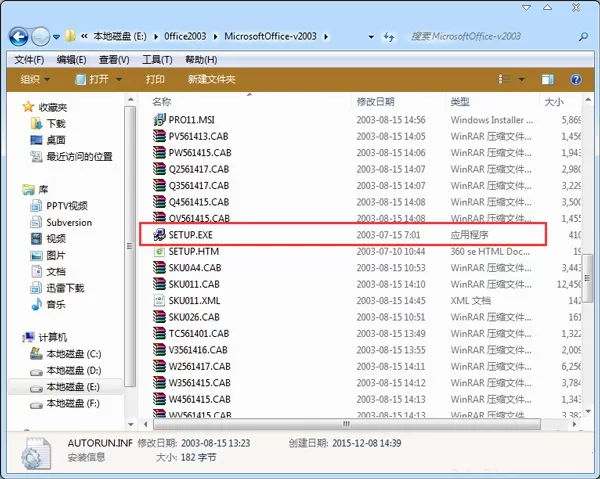Open the 查看(V) menu
This screenshot has width=600, height=479.
point(114,60)
